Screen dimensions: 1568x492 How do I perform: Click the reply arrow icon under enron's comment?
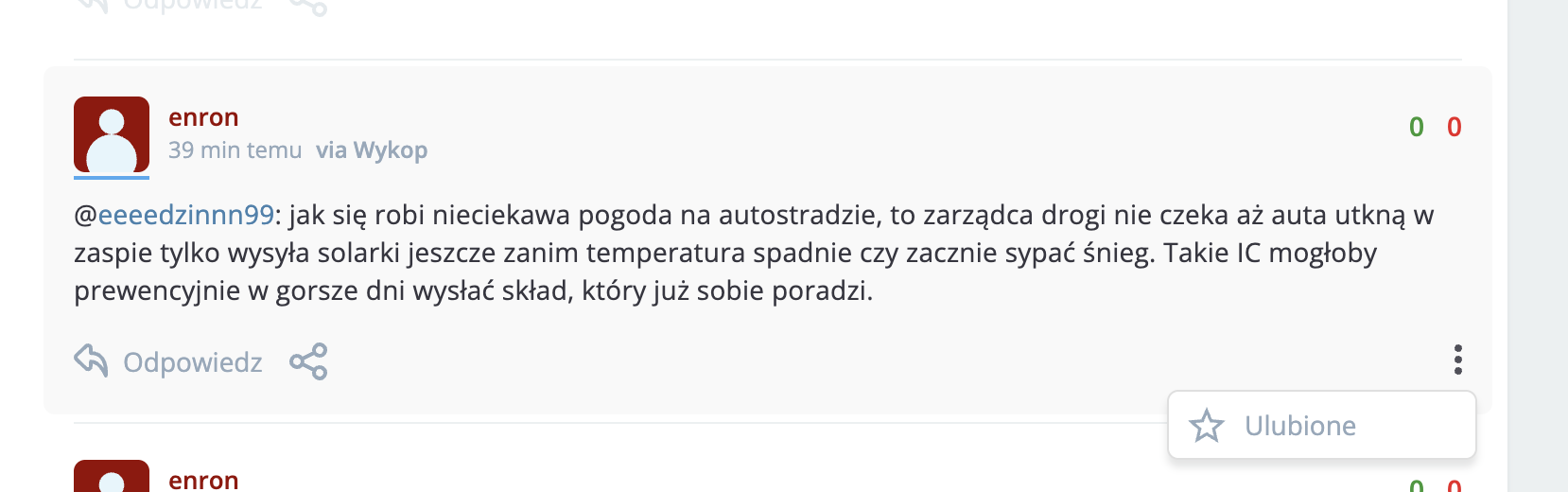(92, 360)
